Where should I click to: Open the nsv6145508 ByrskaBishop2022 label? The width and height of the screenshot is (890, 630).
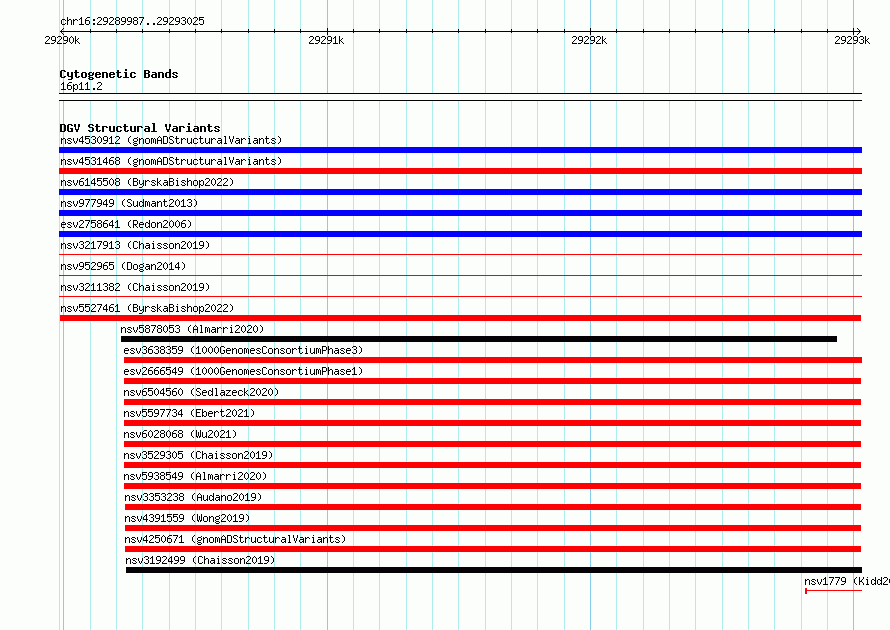[147, 182]
